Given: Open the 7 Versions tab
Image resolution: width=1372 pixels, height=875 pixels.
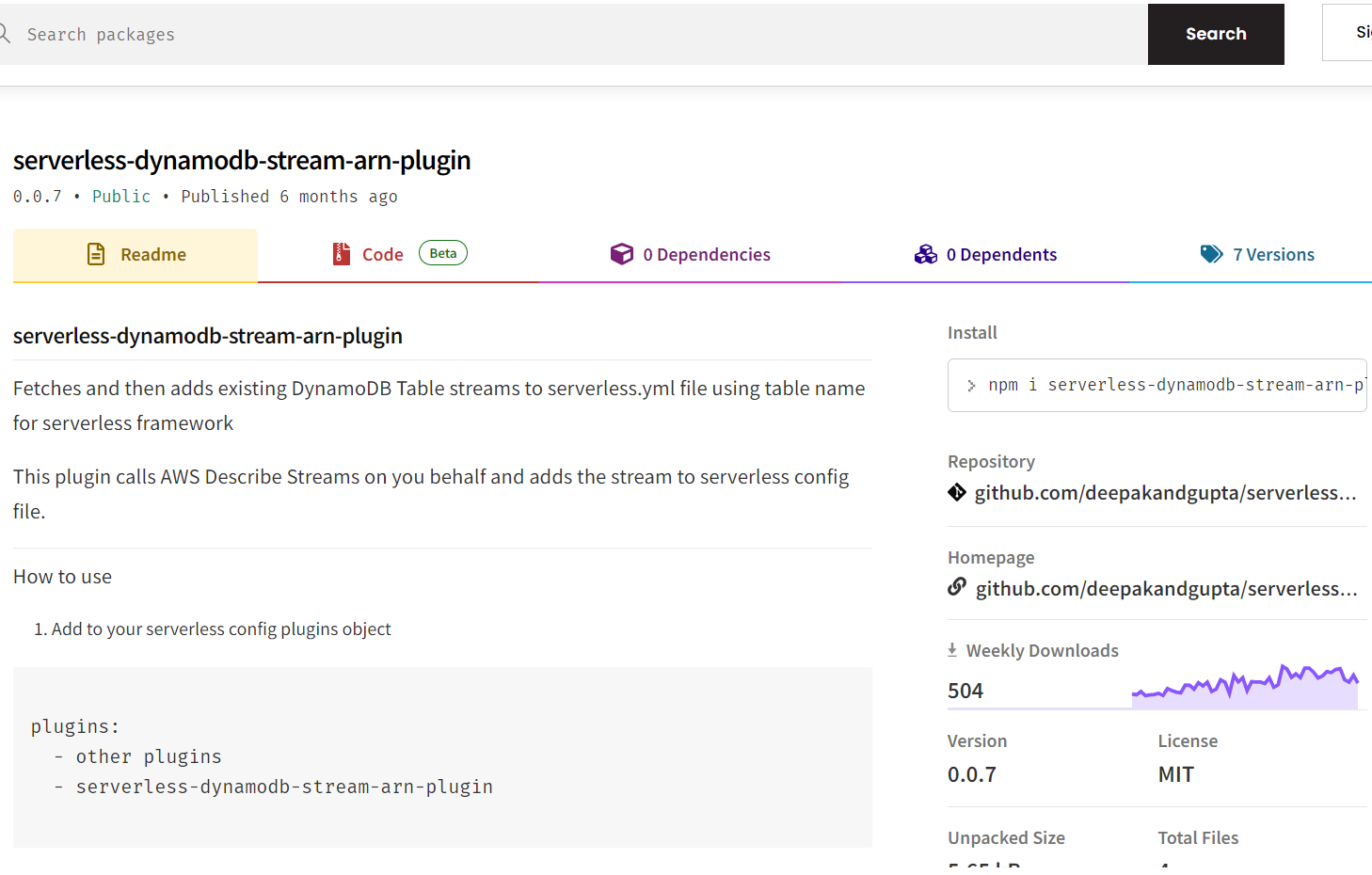Looking at the screenshot, I should click(1273, 255).
